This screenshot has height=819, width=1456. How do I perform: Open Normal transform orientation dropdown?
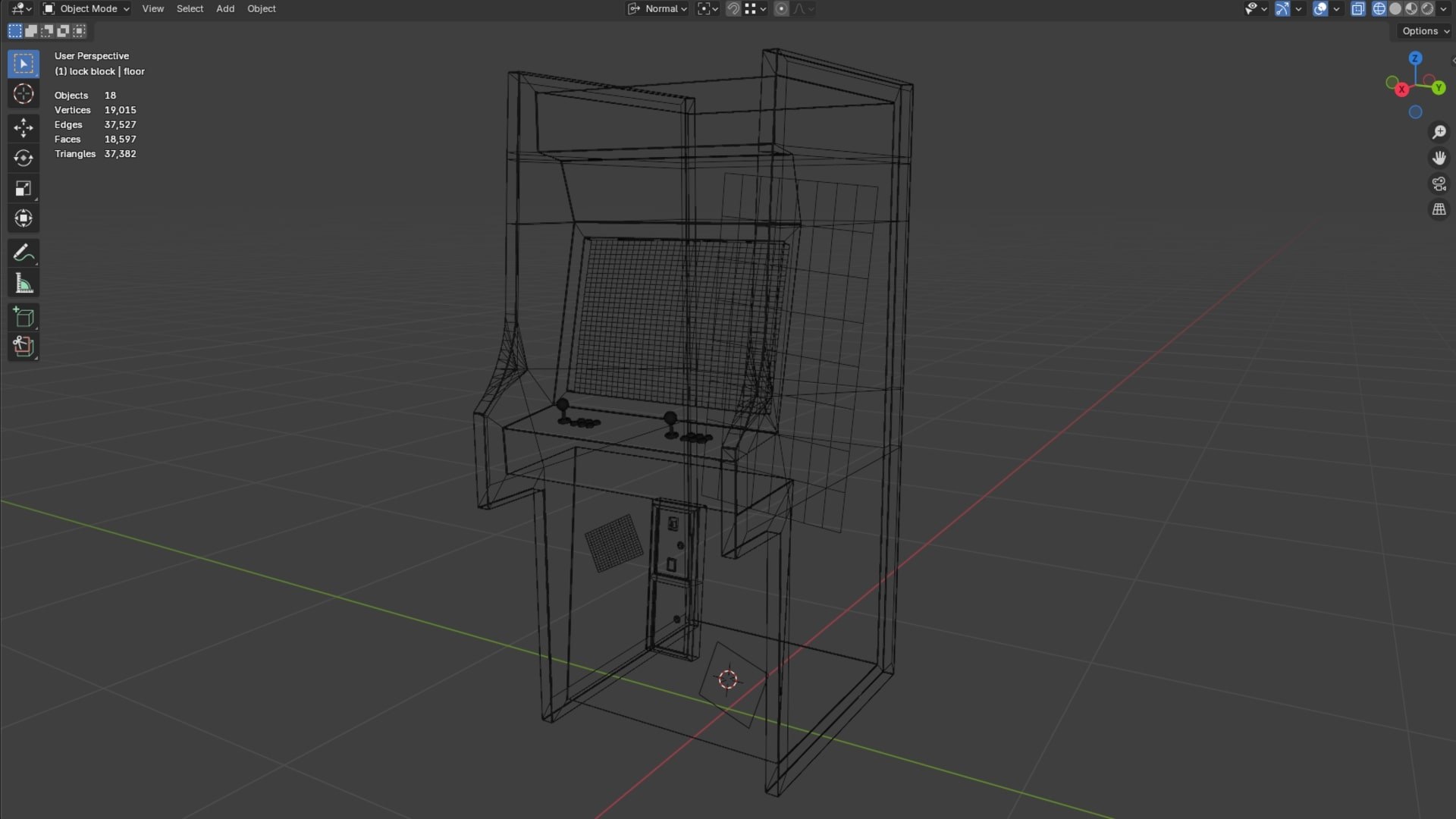(x=657, y=9)
